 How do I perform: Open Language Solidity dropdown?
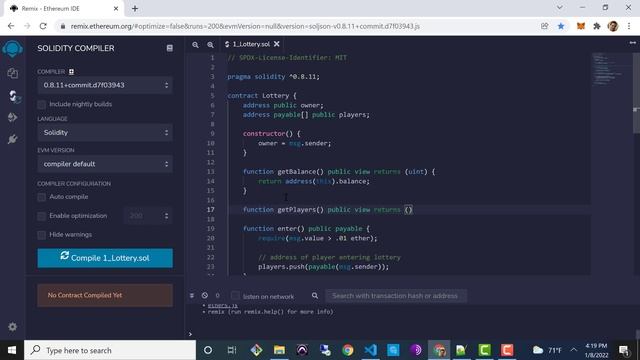tap(105, 133)
